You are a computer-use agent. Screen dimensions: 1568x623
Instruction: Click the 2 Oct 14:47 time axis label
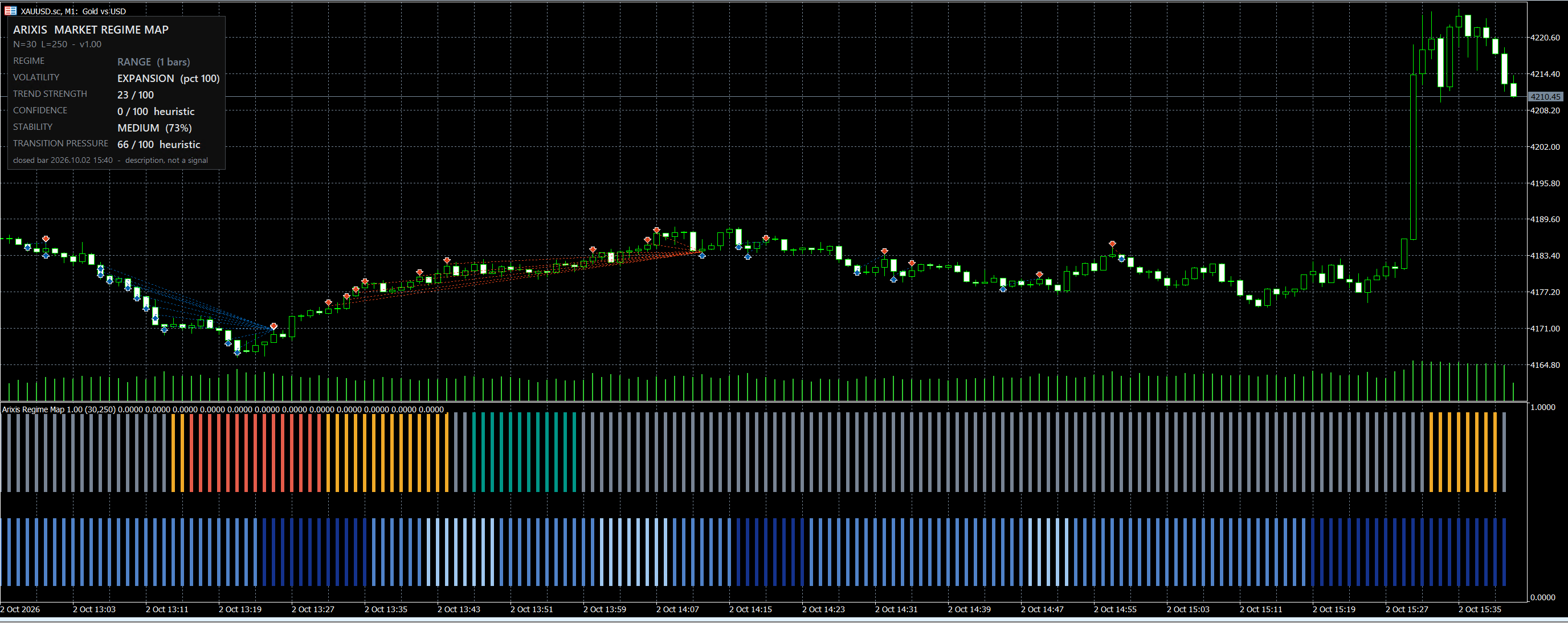[1042, 609]
